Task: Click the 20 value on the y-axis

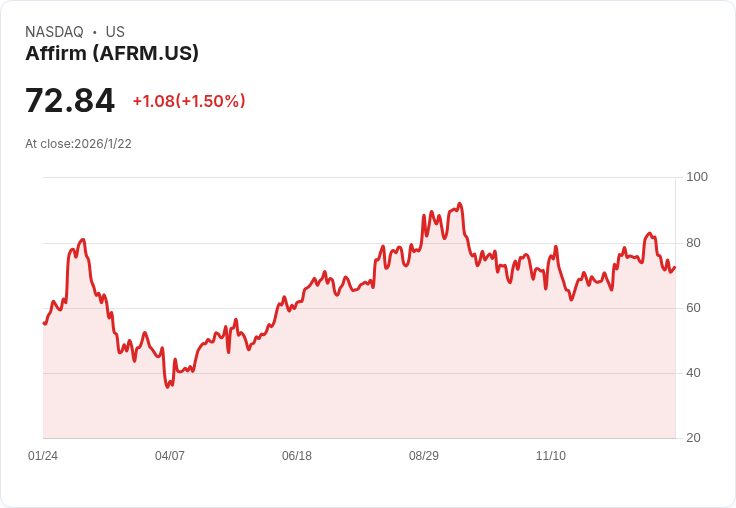Action: coord(694,438)
